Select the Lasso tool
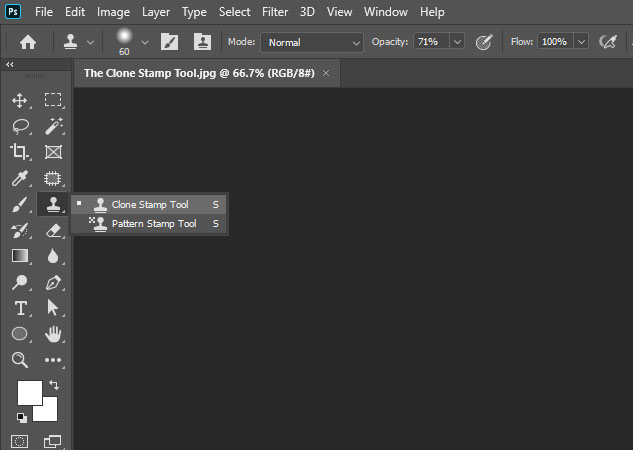Viewport: 633px width, 450px height. click(x=20, y=126)
